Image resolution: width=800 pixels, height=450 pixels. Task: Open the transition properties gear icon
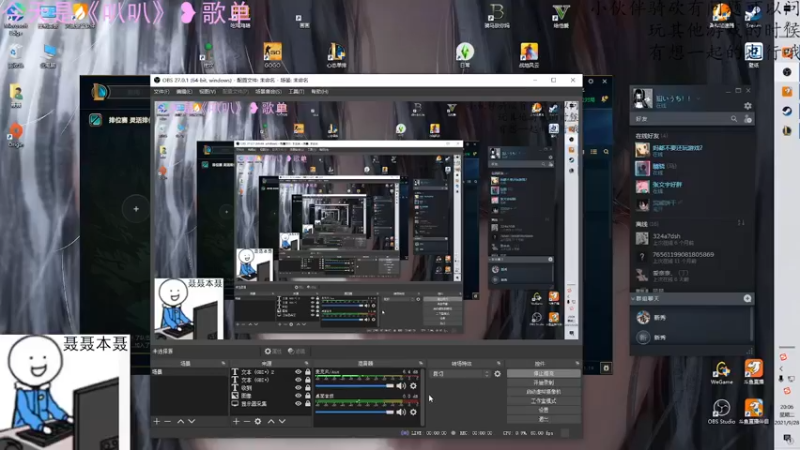tap(497, 374)
